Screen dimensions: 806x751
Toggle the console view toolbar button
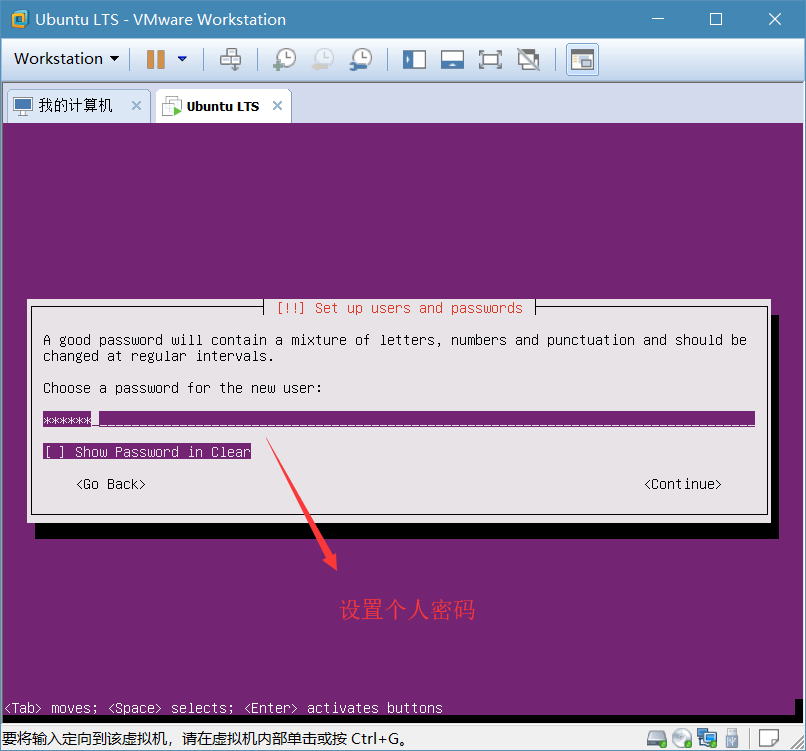pyautogui.click(x=582, y=59)
